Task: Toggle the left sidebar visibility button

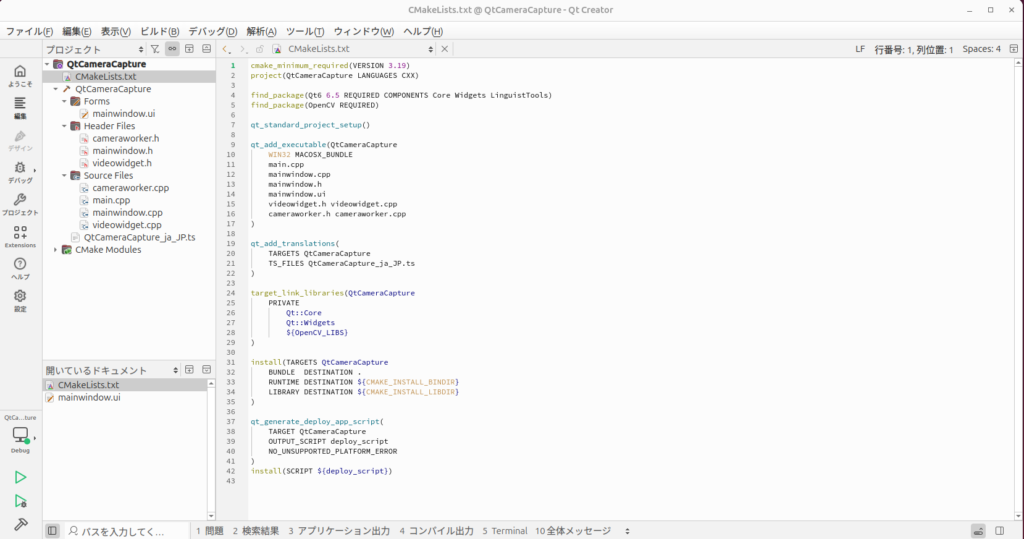Action: coord(52,531)
